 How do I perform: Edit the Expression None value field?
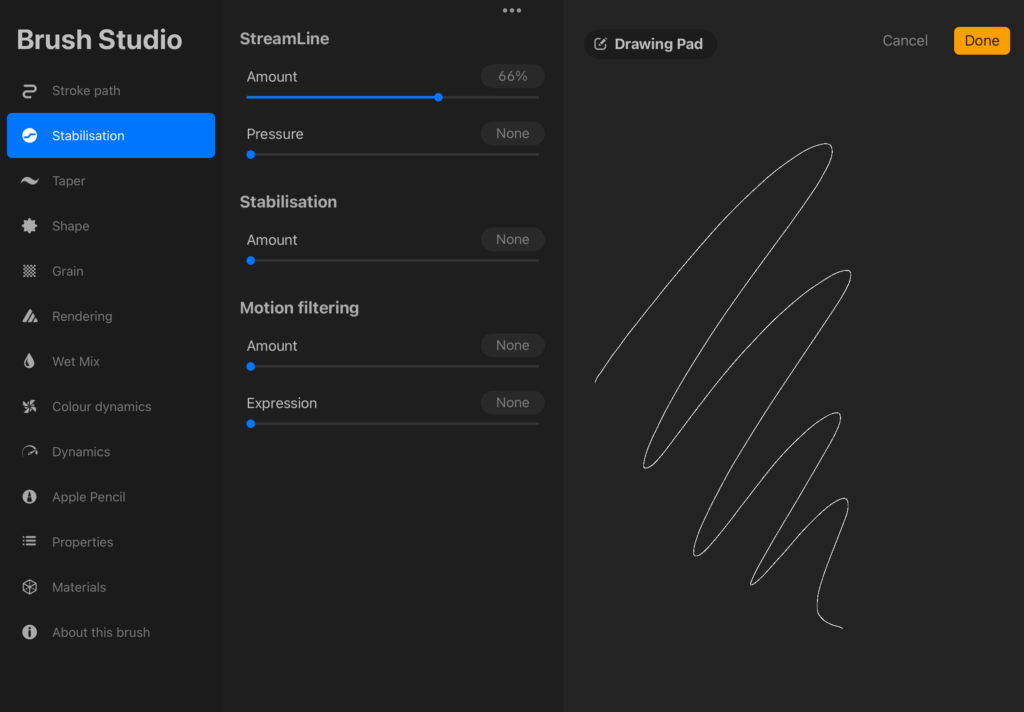513,403
